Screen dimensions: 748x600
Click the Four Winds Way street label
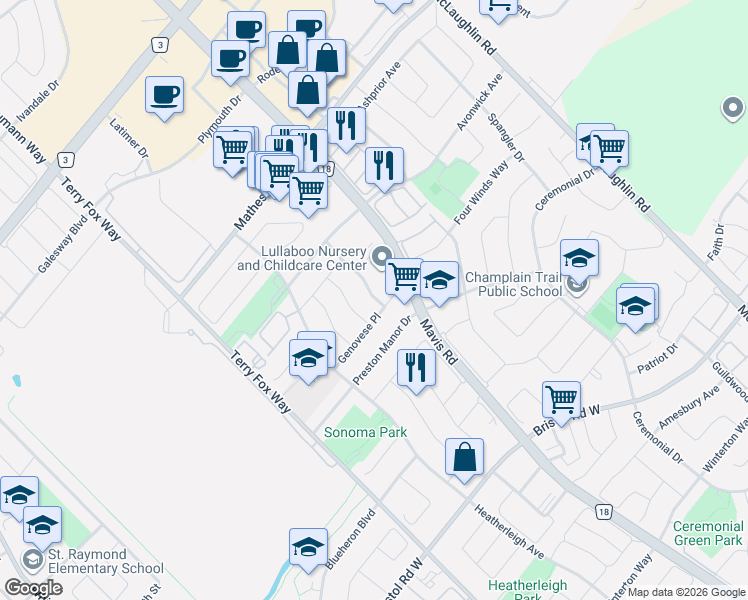point(481,193)
